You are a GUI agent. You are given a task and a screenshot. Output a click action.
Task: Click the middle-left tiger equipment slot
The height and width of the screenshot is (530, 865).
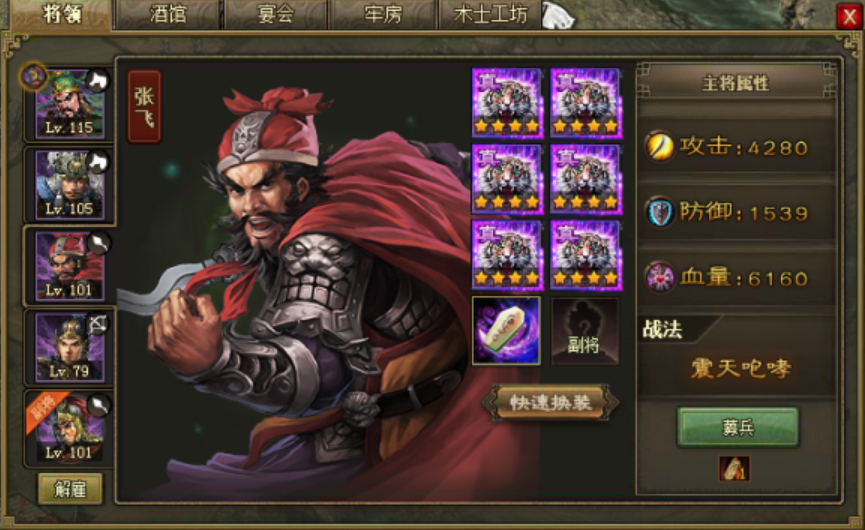(x=507, y=179)
